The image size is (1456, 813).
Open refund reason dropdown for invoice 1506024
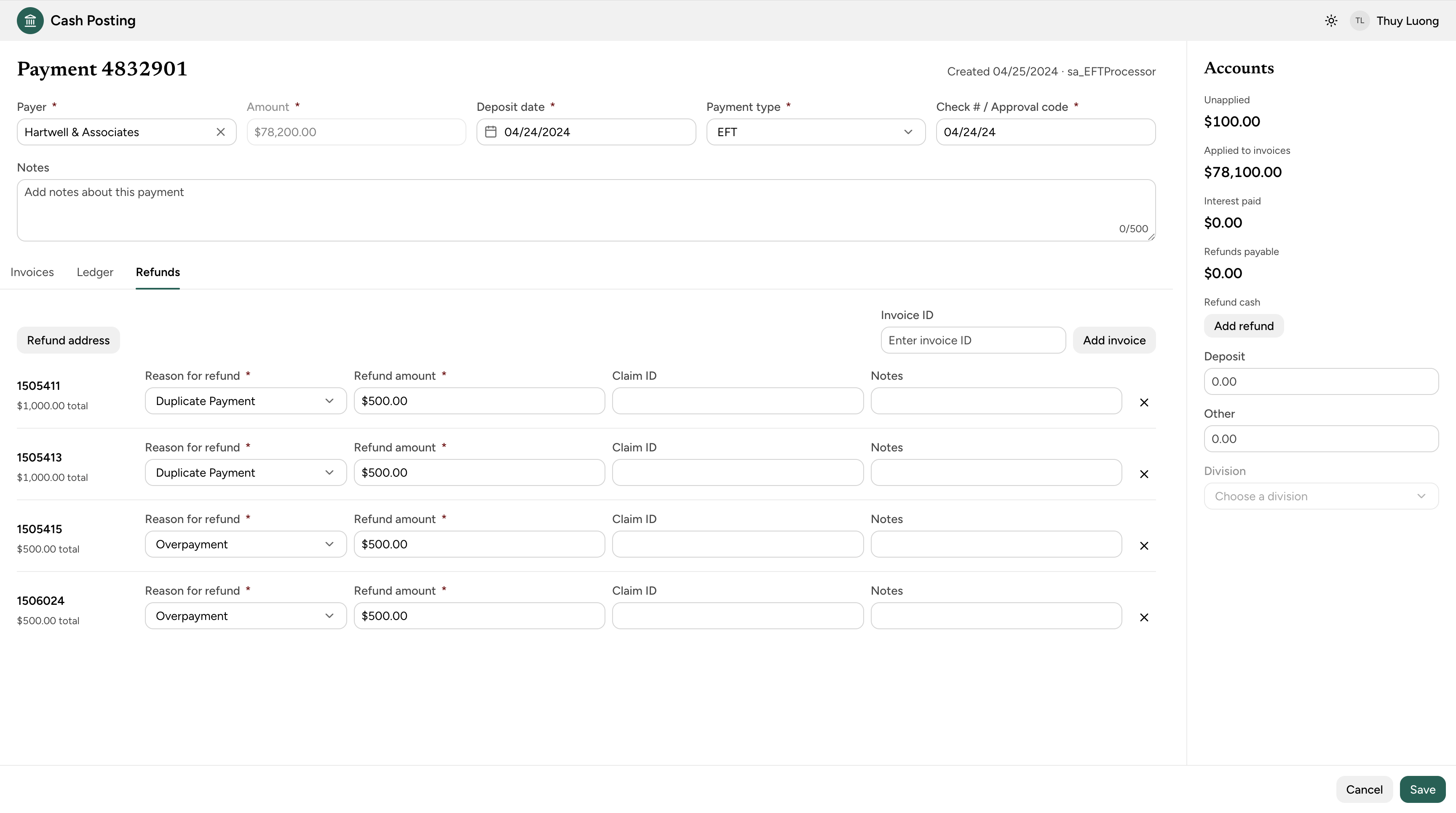click(245, 616)
